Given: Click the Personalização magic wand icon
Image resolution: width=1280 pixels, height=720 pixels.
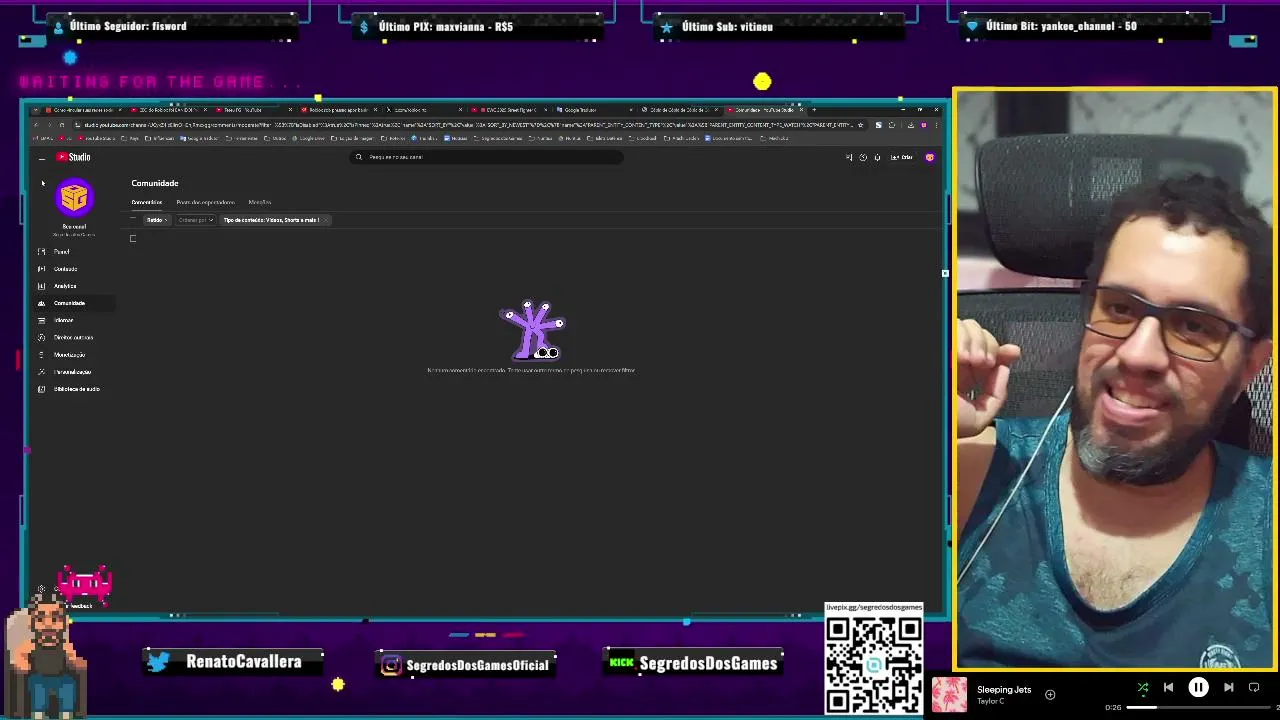Looking at the screenshot, I should 41,372.
